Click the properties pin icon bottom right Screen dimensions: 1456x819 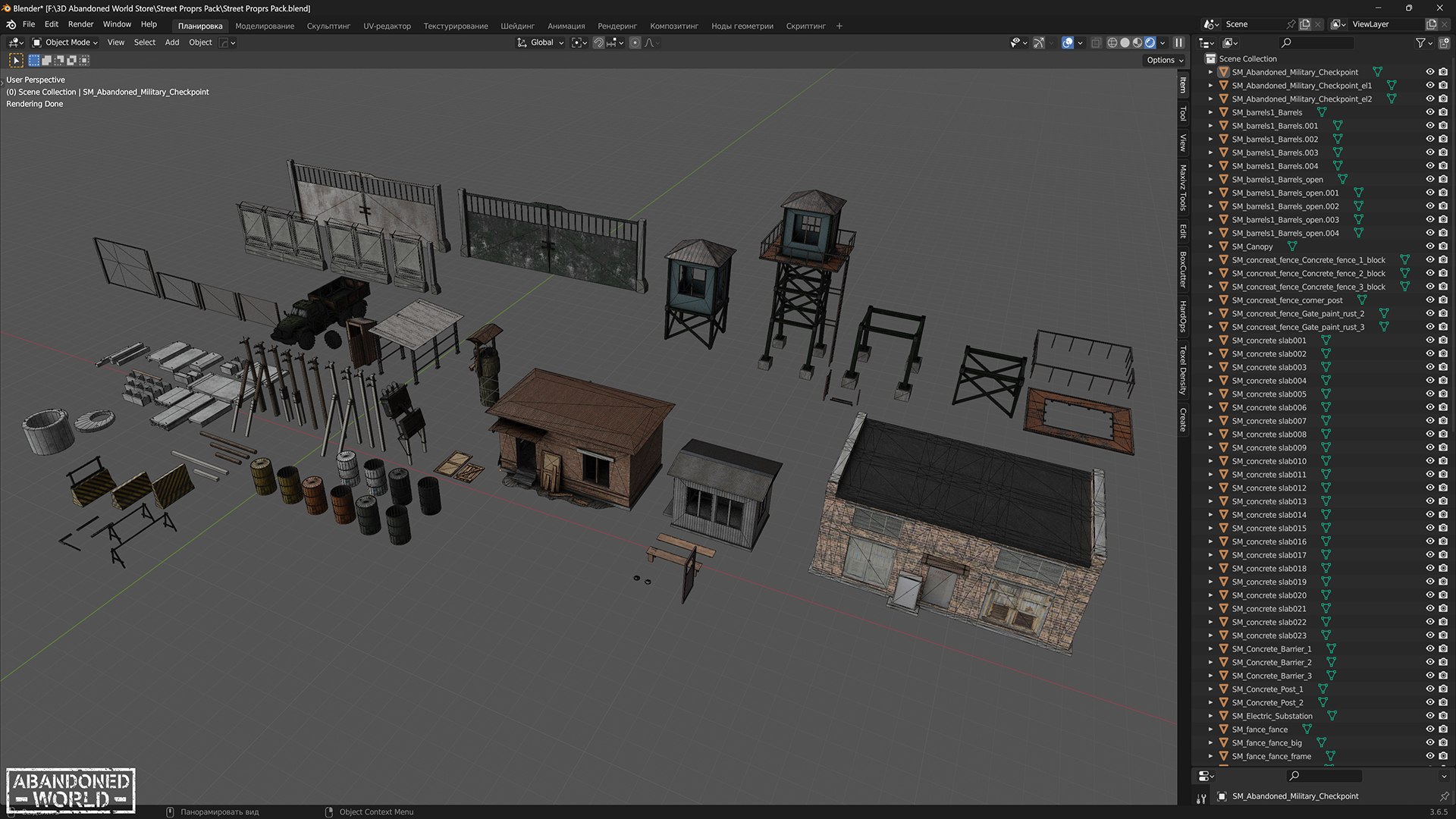pos(1444,796)
